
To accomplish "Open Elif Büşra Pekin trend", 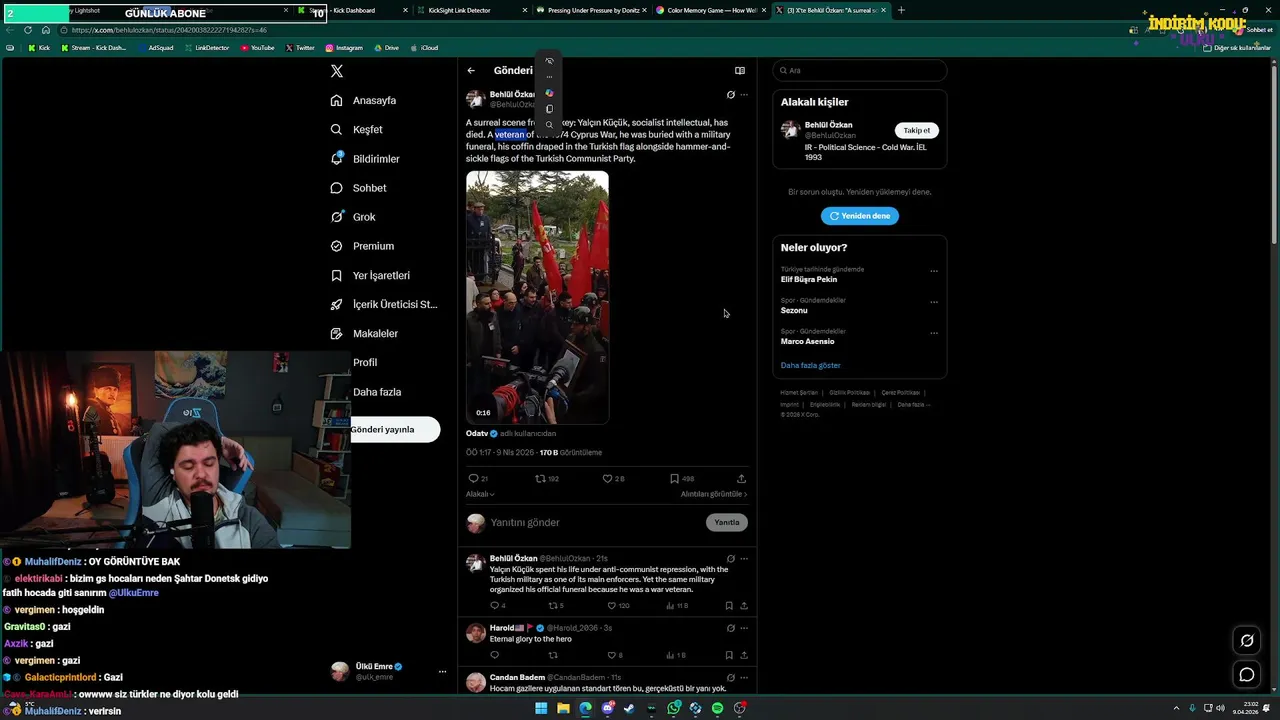I will (x=809, y=280).
